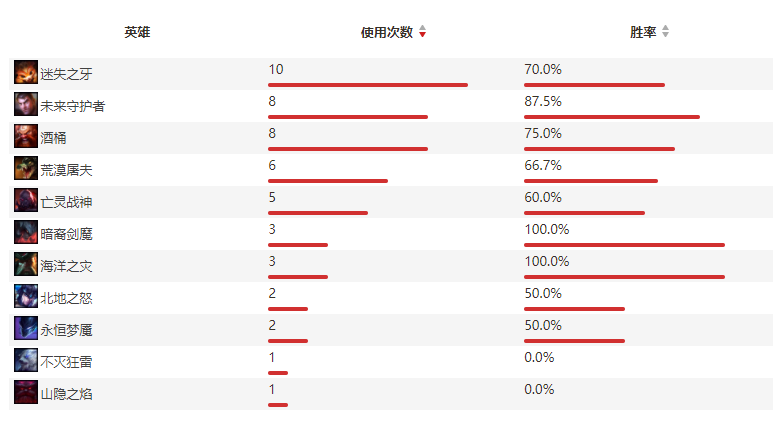Click the 荒漠屠夫 champion avatar
The height and width of the screenshot is (428, 773).
[x=26, y=169]
